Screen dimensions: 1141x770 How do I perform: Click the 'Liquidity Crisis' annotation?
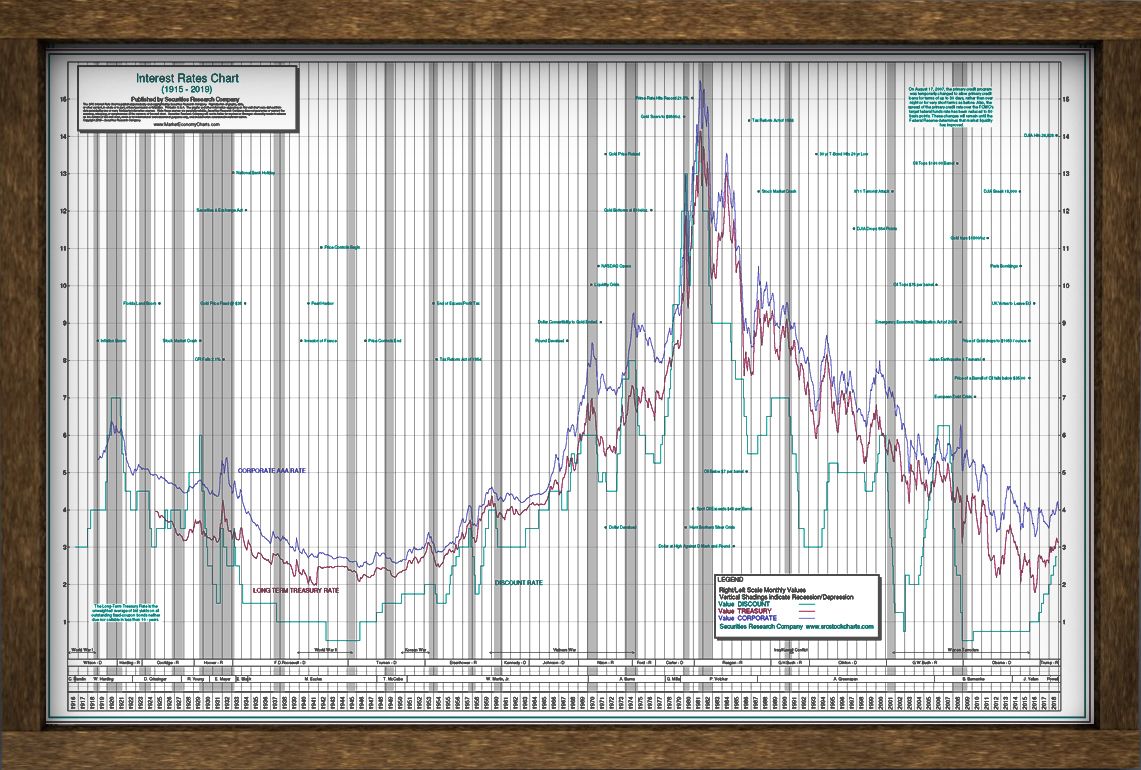(x=605, y=285)
